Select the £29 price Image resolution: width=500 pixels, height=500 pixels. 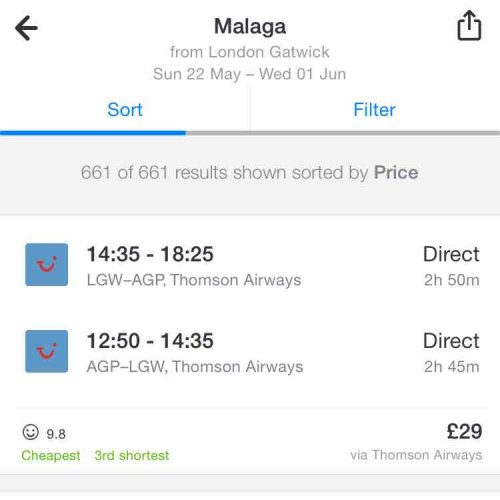pyautogui.click(x=464, y=431)
